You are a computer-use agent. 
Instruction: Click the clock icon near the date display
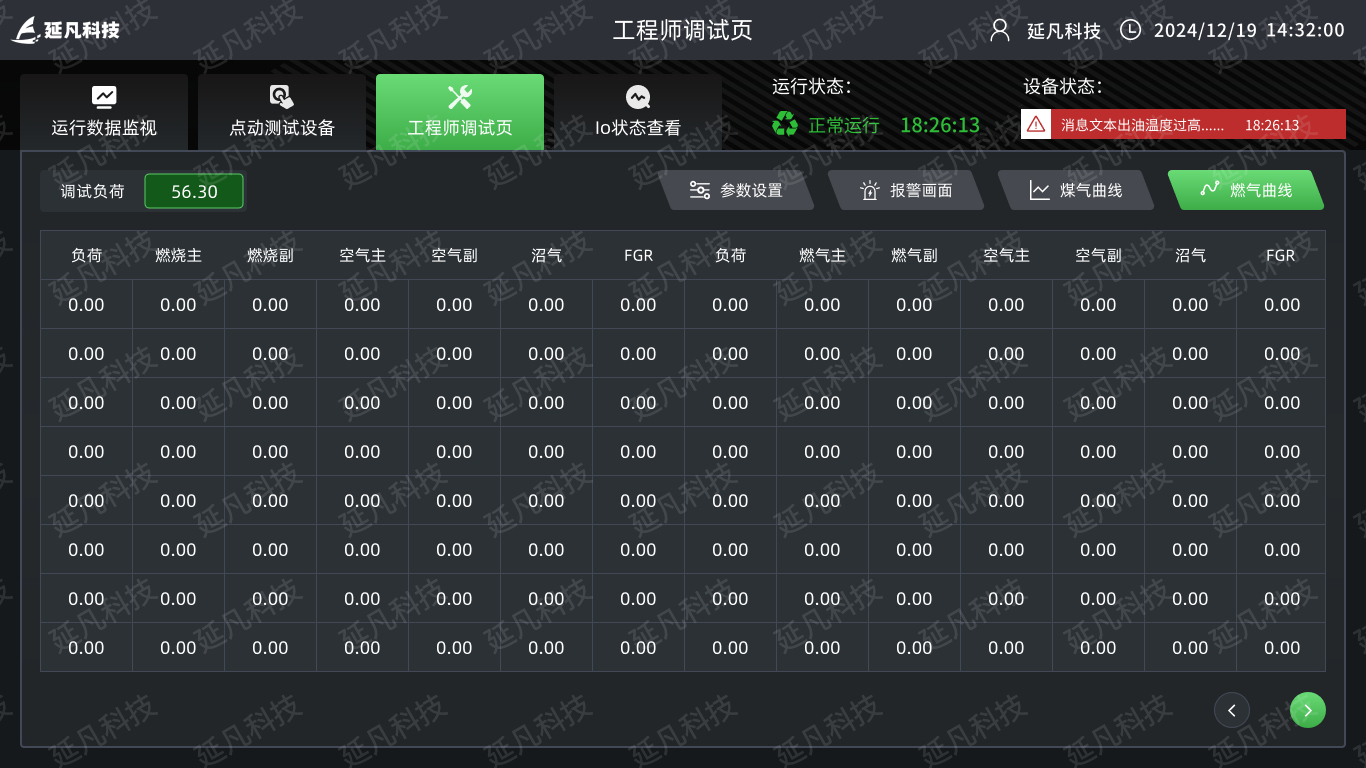pos(1131,30)
